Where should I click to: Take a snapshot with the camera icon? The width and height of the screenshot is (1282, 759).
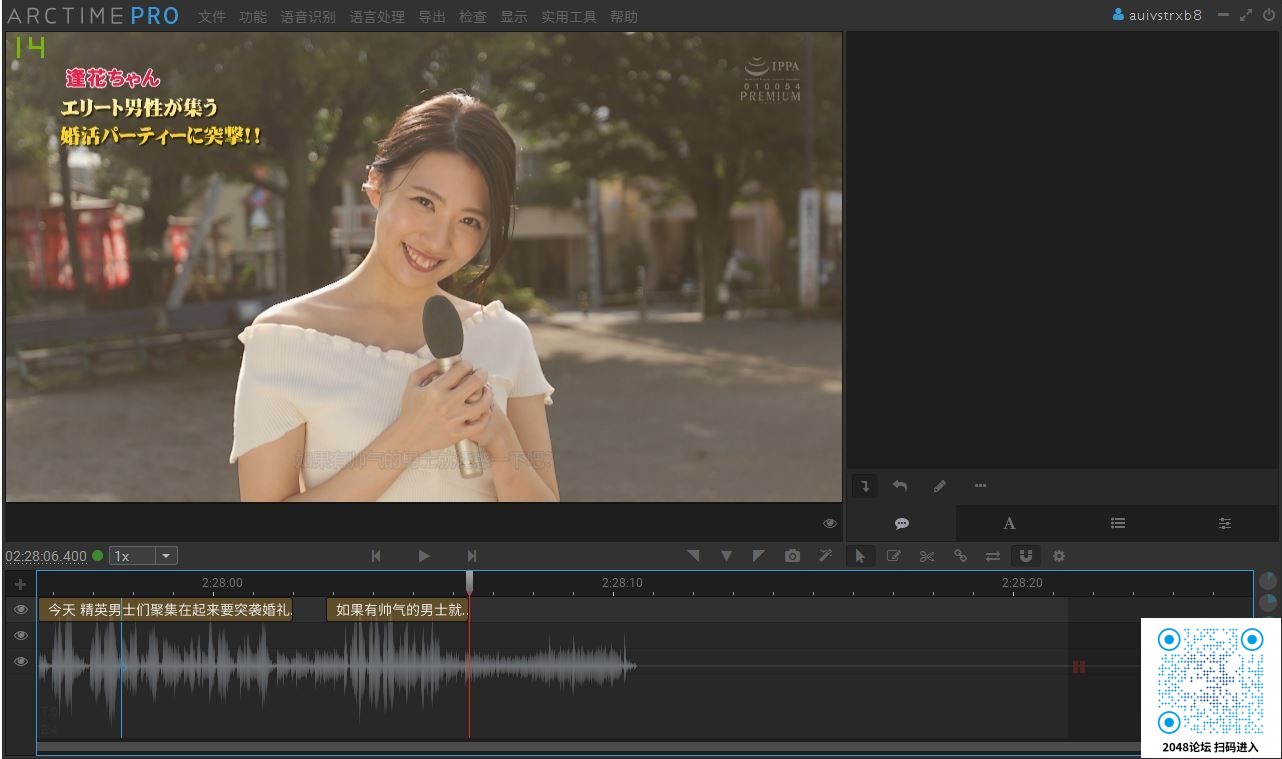[792, 556]
